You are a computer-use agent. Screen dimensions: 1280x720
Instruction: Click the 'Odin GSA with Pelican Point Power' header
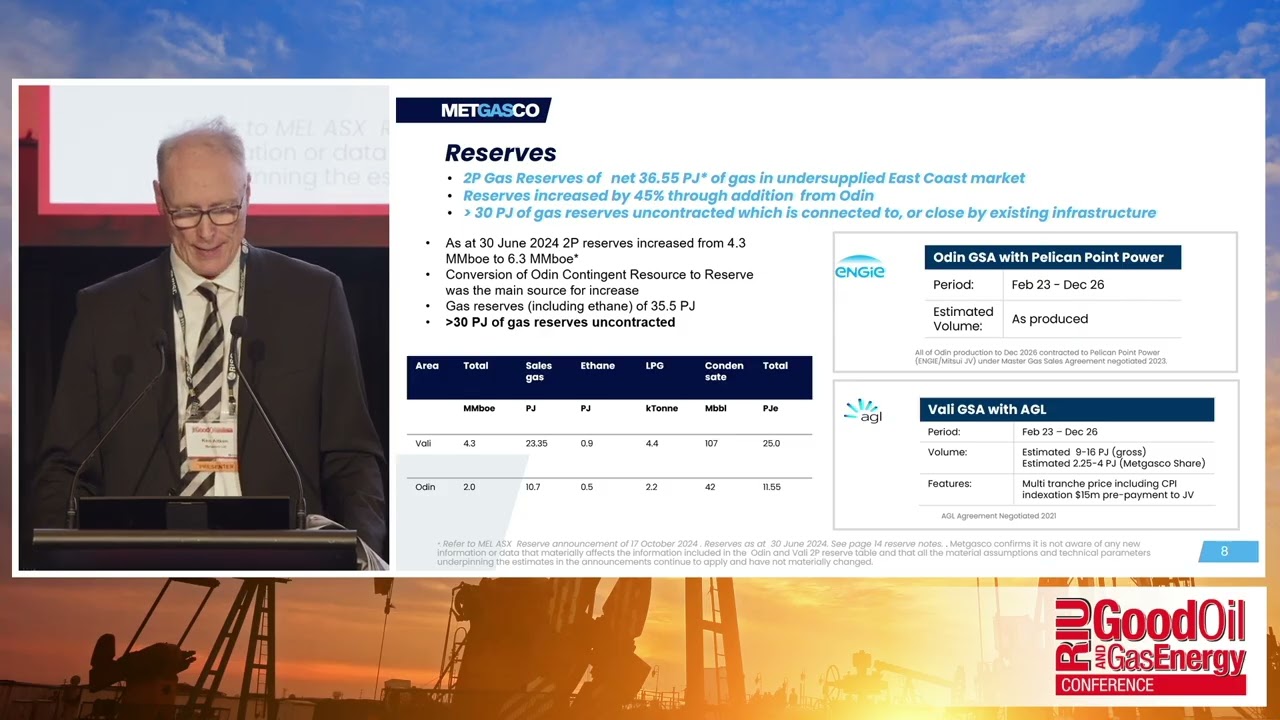tap(1052, 257)
